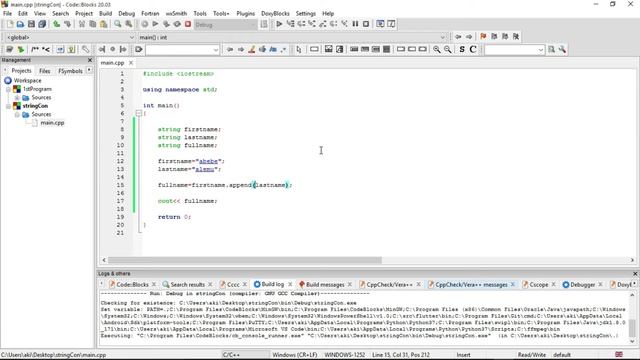
Task: Switch to the Debugger log tab
Action: point(582,284)
